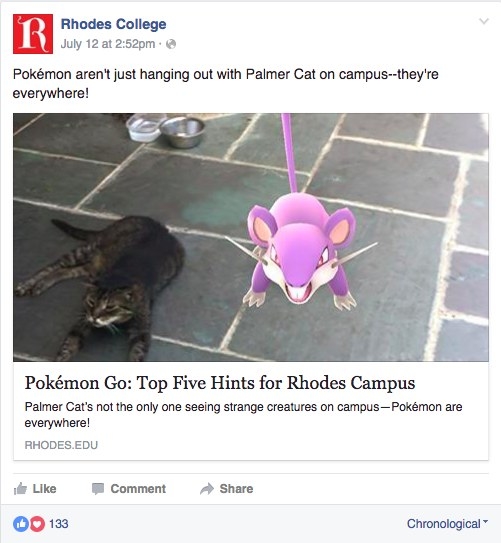Click the speech bubble Comment icon

[98, 489]
